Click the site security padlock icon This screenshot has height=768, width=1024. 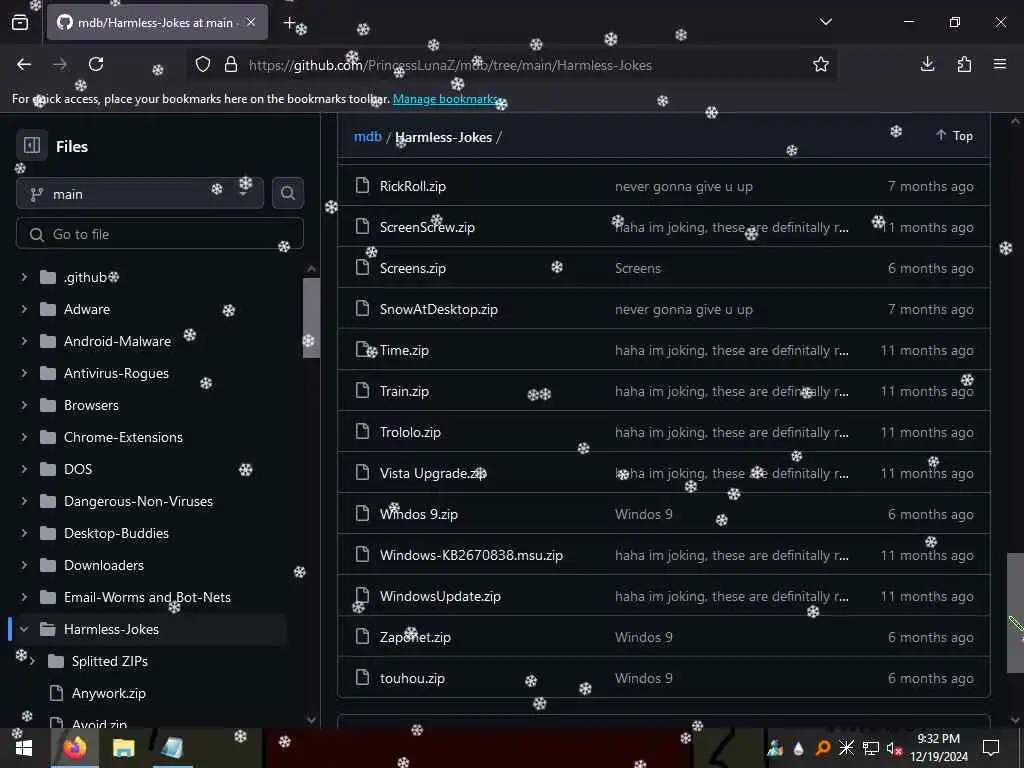(x=231, y=64)
